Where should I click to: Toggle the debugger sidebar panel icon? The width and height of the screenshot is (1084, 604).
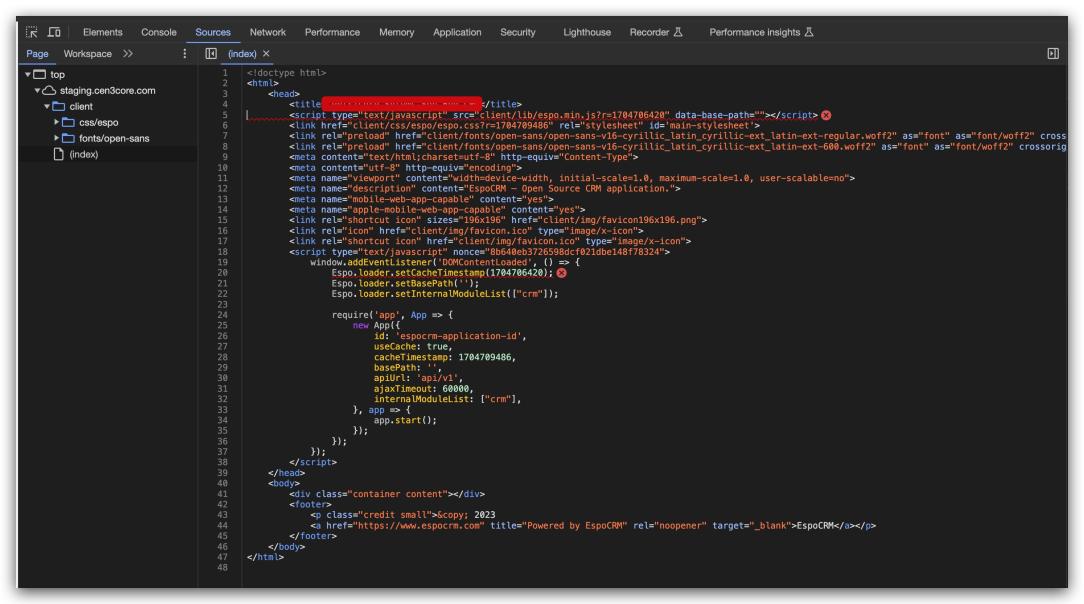(x=1053, y=53)
